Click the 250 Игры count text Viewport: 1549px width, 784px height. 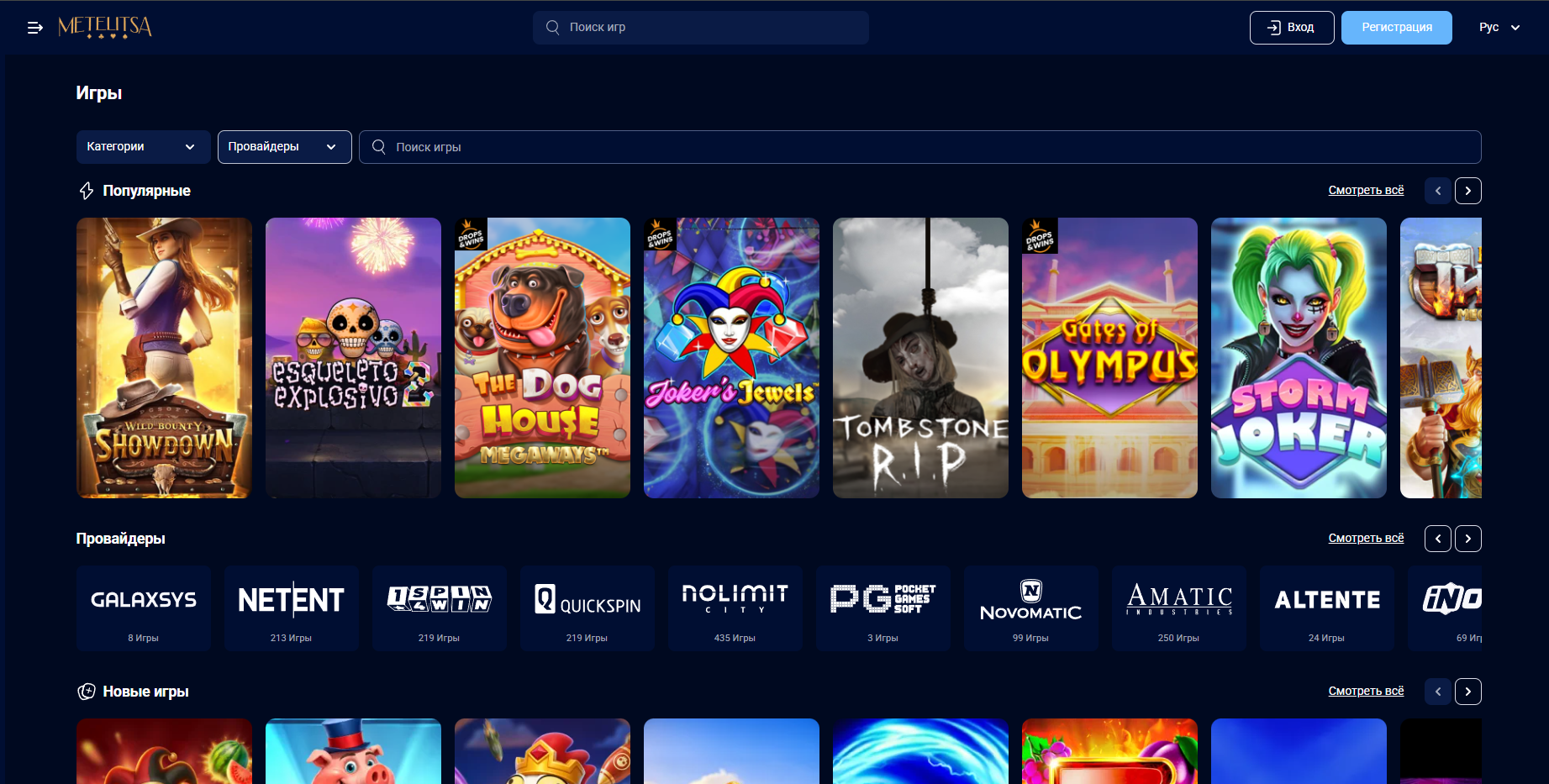pyautogui.click(x=1178, y=639)
